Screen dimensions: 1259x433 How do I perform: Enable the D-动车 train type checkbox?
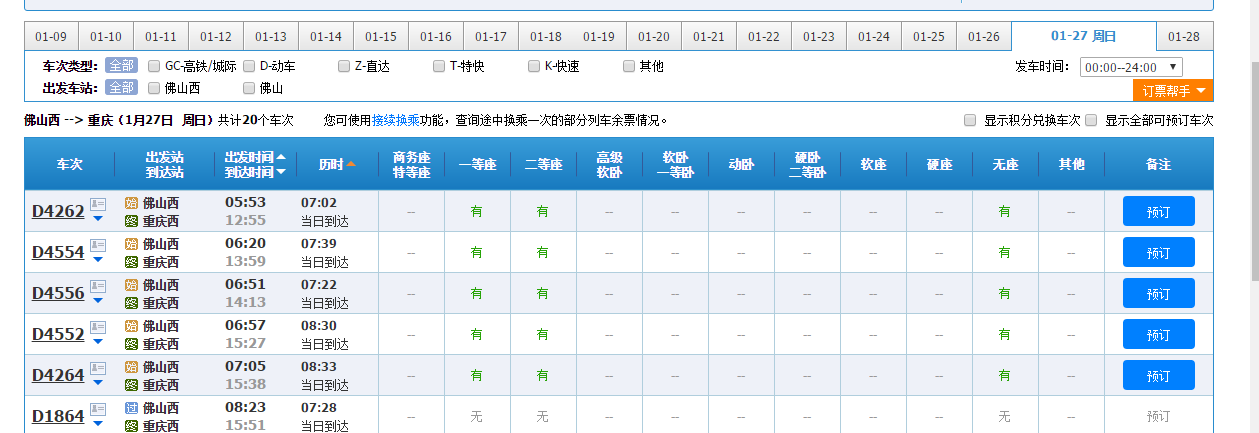point(249,67)
